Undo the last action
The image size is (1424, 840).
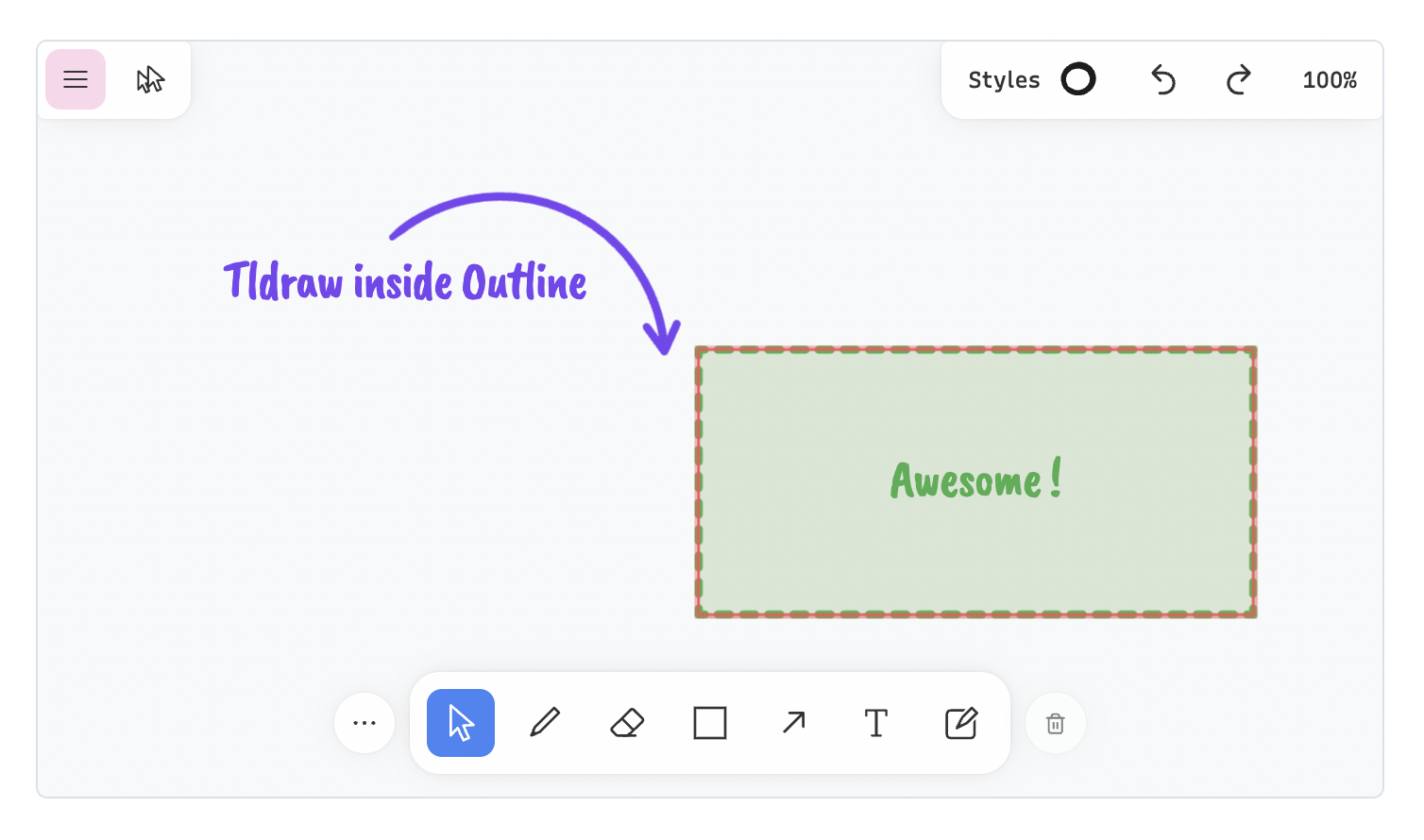1162,80
